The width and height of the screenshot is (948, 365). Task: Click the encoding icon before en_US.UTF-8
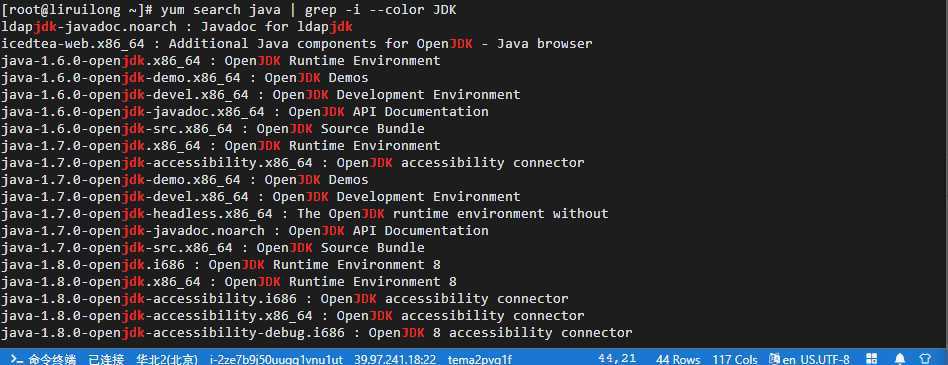[774, 360]
